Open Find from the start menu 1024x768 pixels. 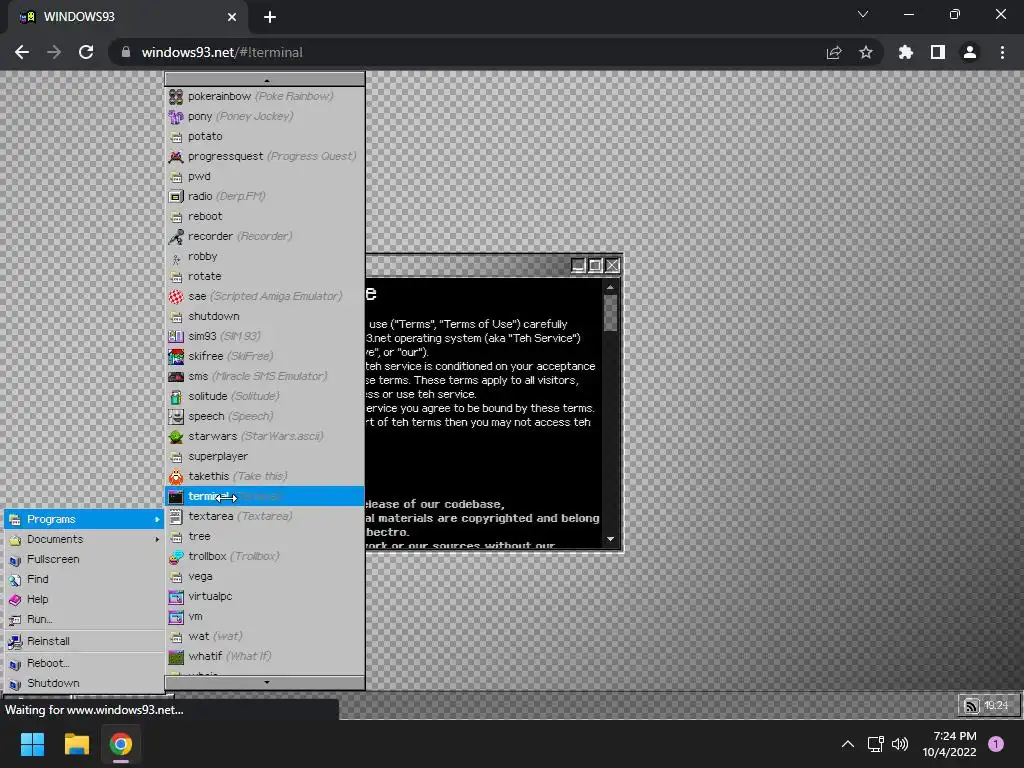(x=84, y=579)
